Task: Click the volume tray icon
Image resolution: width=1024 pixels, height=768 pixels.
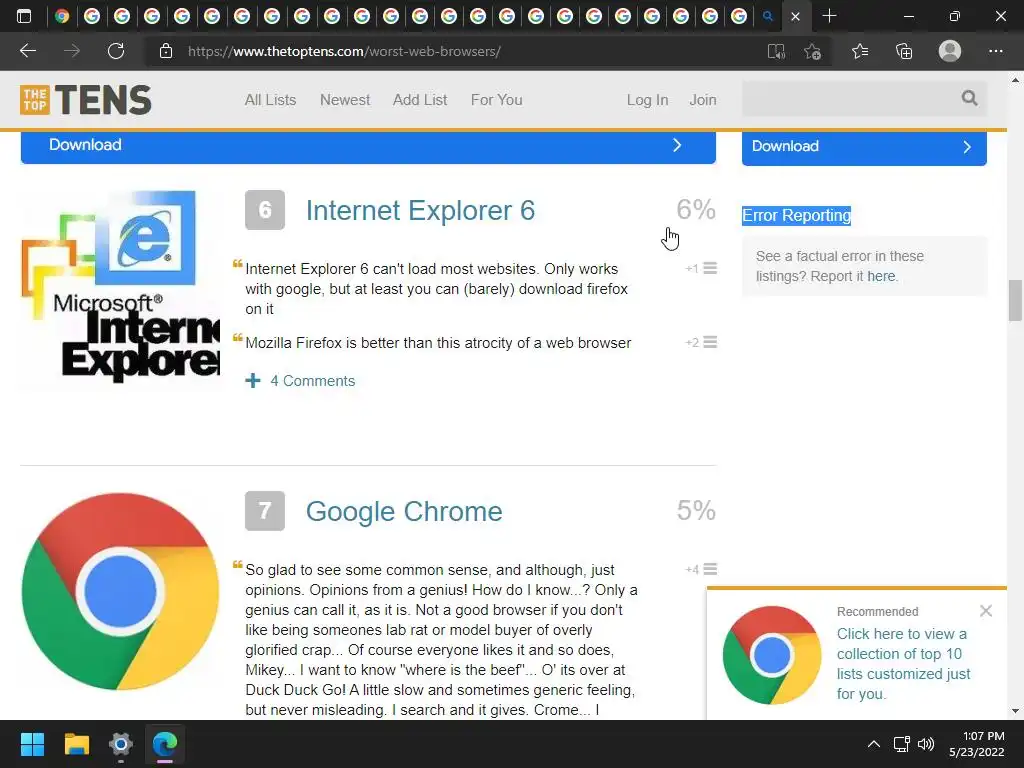Action: tap(925, 744)
